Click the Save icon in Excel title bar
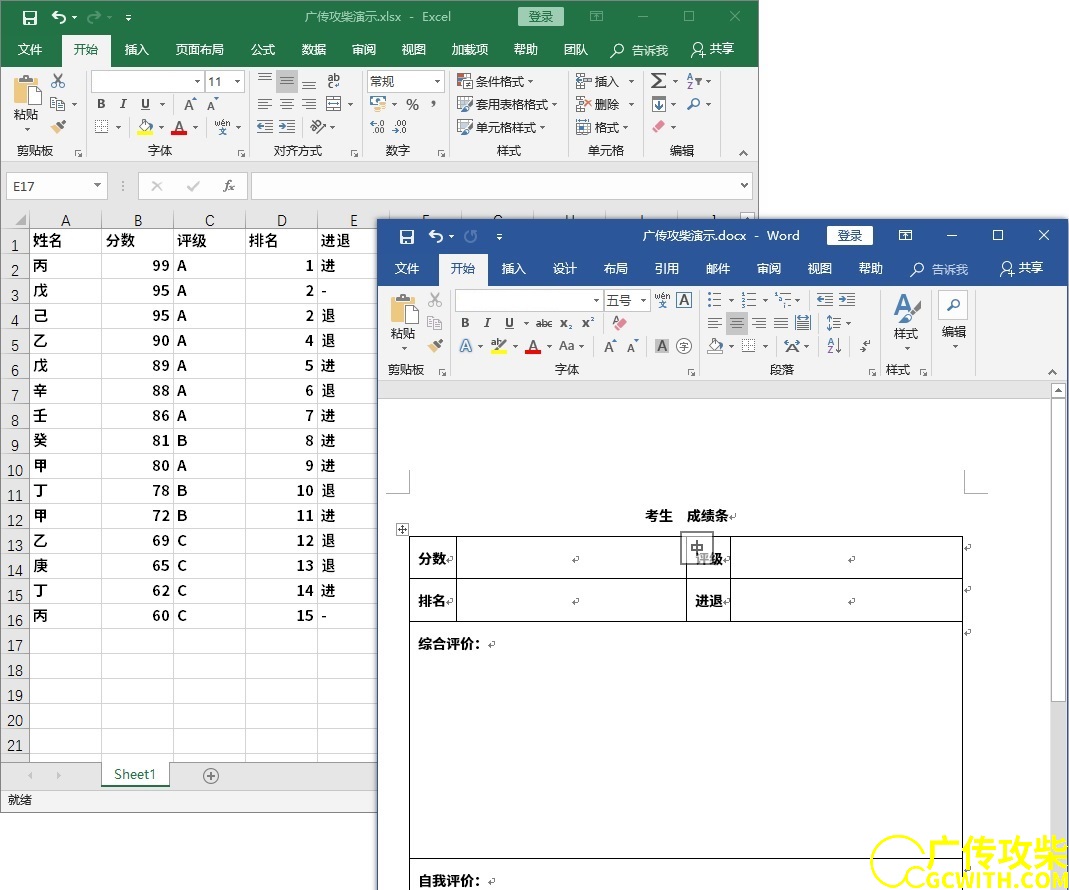1069x890 pixels. pyautogui.click(x=29, y=18)
